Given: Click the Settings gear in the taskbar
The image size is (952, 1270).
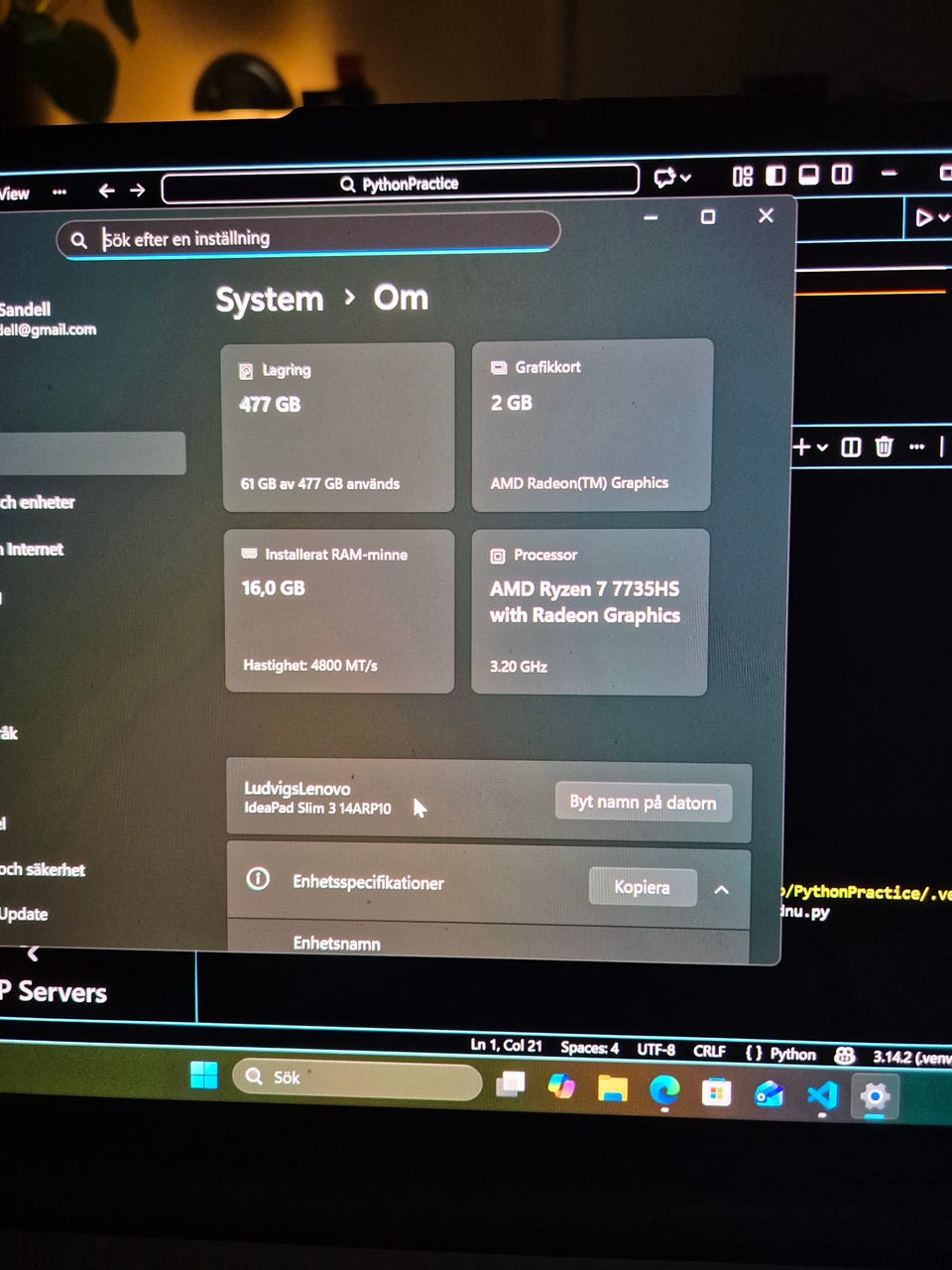Looking at the screenshot, I should click(x=875, y=1097).
